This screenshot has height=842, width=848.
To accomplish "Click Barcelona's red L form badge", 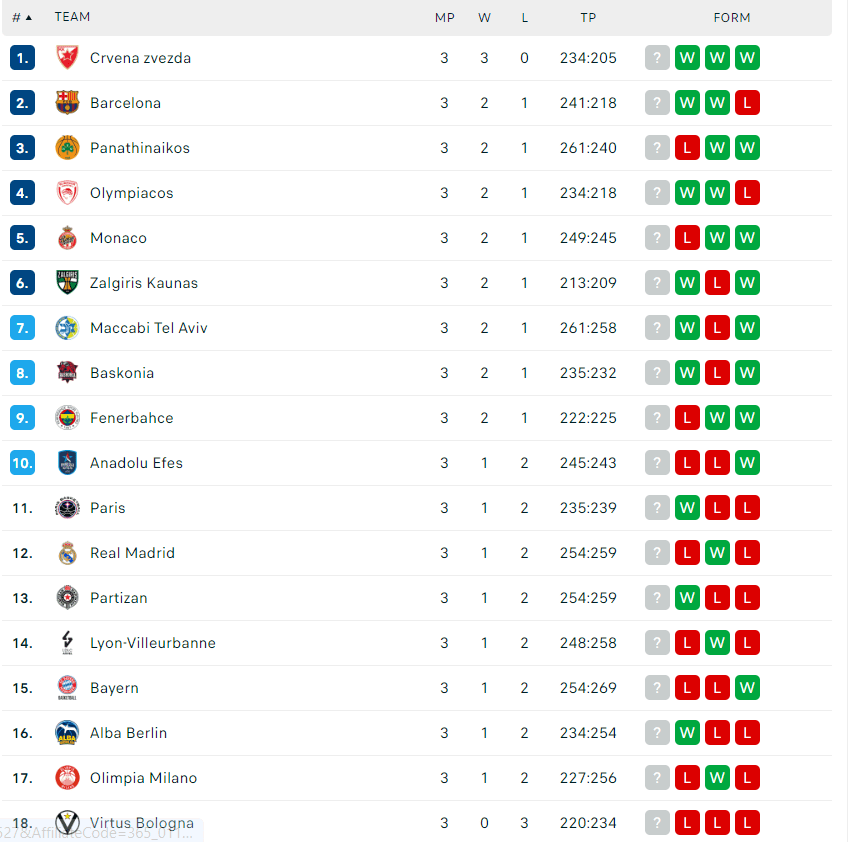I will point(747,103).
